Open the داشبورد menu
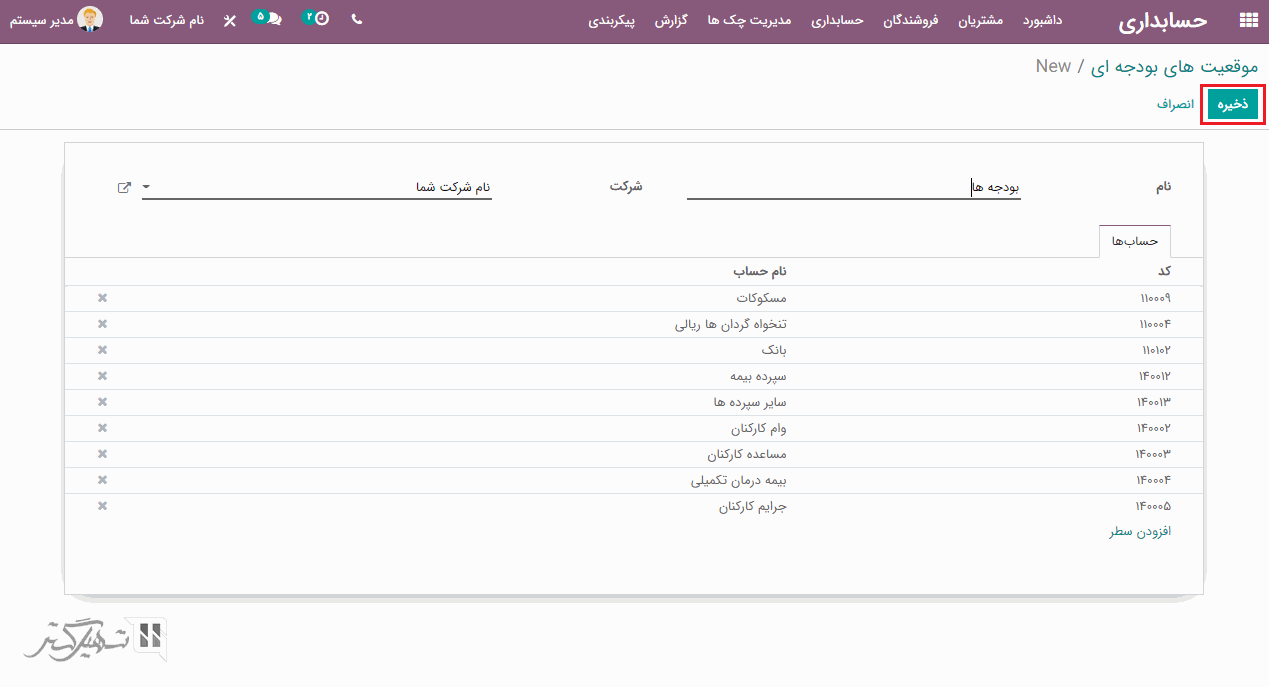Screen dimensions: 1269x687 coord(1043,20)
